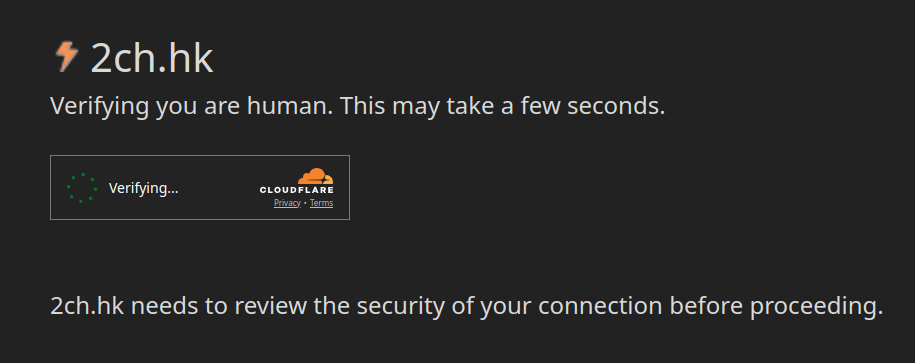Image resolution: width=915 pixels, height=363 pixels.
Task: Open the Terms link
Action: click(x=322, y=203)
